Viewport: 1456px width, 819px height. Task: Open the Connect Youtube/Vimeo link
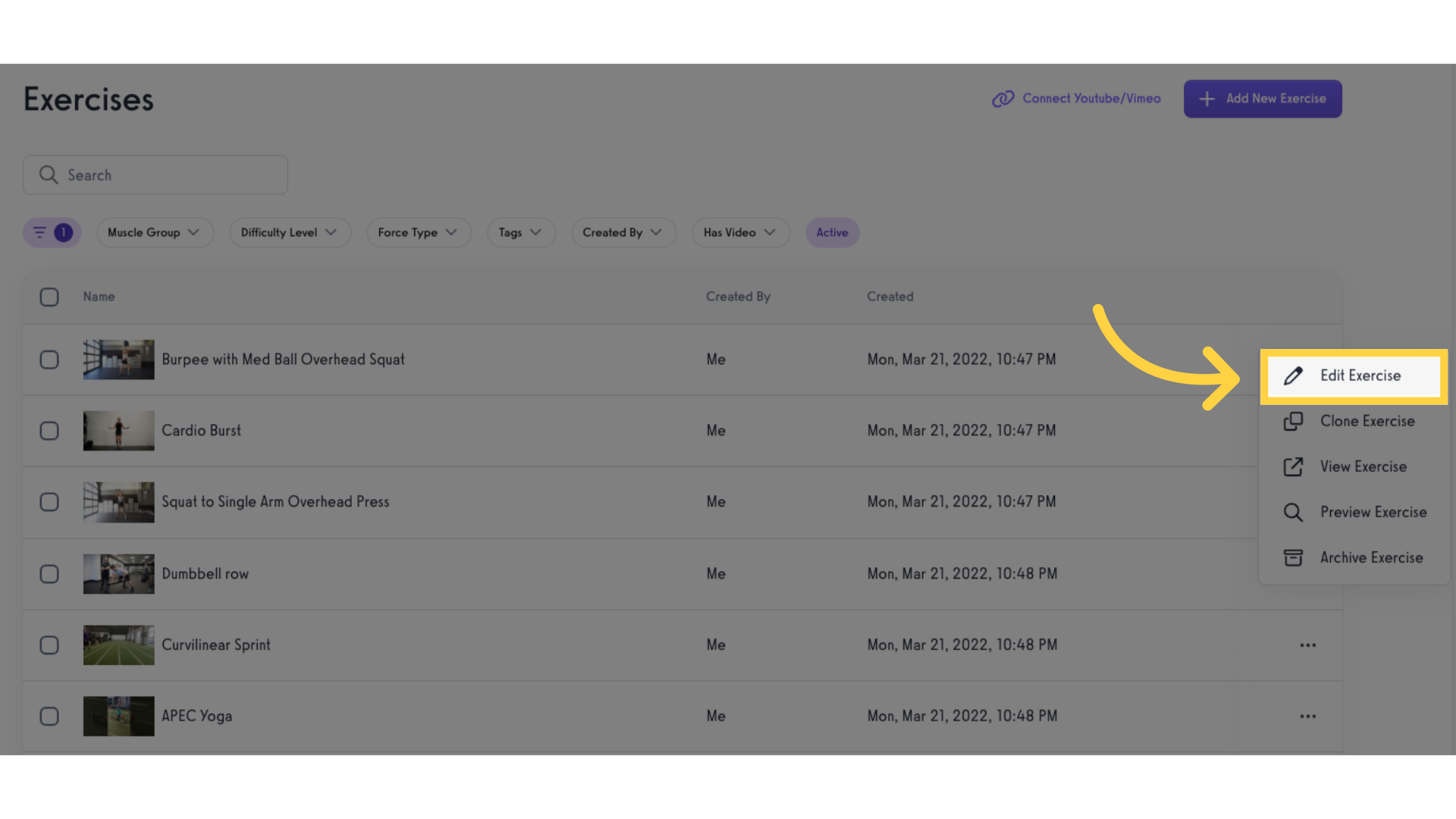tap(1076, 99)
